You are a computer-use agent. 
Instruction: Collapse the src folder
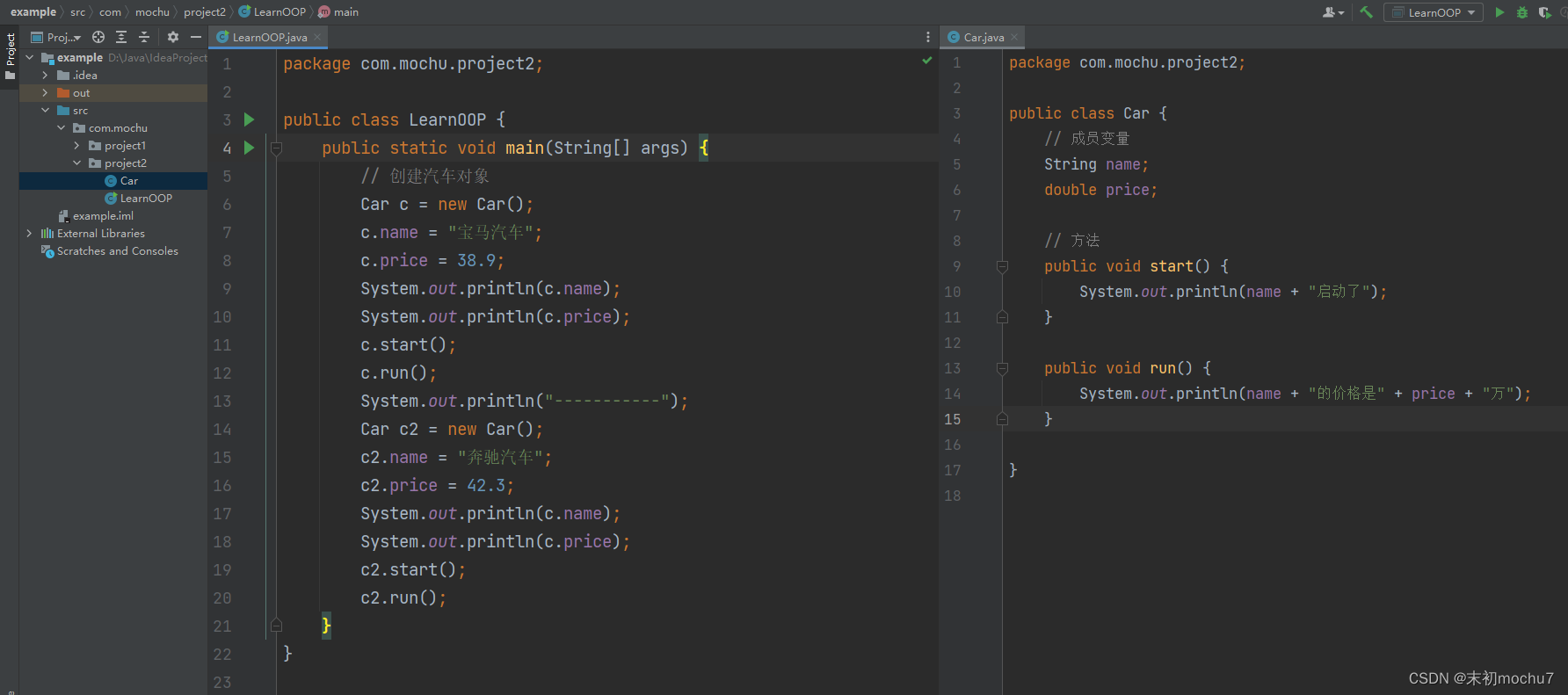[x=46, y=111]
